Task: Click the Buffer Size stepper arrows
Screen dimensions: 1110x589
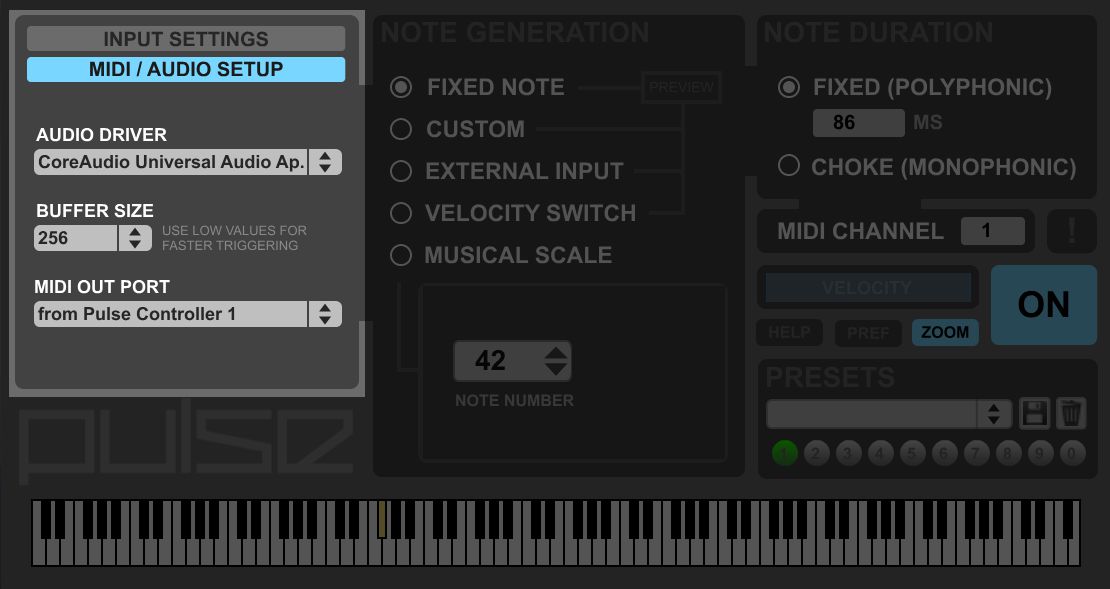Action: pos(135,238)
